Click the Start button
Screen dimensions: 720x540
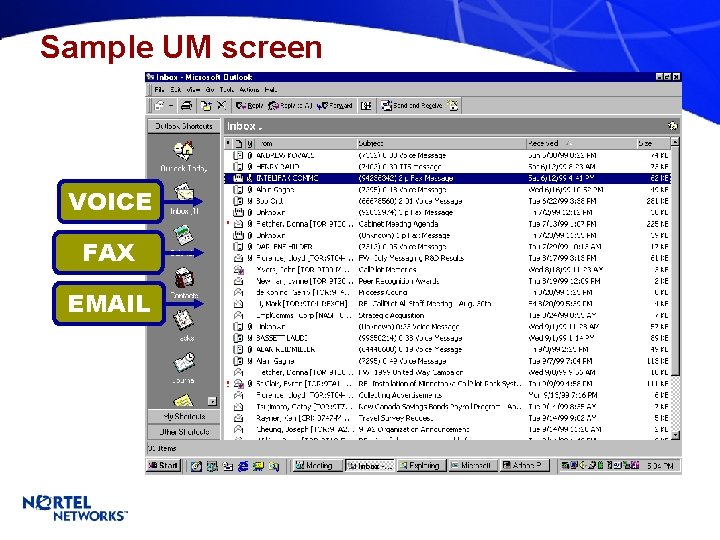[163, 466]
